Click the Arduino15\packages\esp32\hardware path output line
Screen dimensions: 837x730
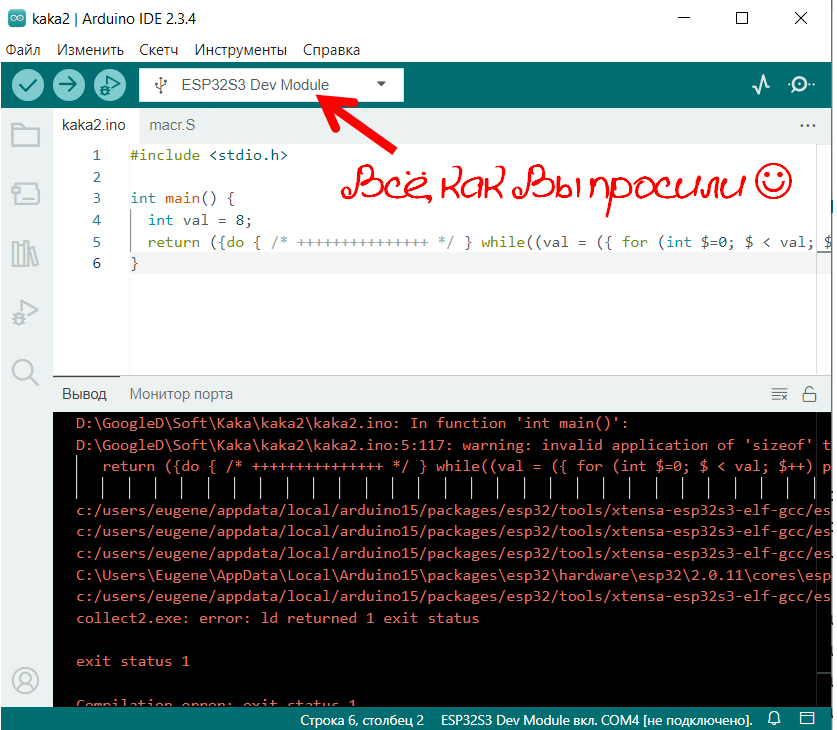click(x=453, y=575)
